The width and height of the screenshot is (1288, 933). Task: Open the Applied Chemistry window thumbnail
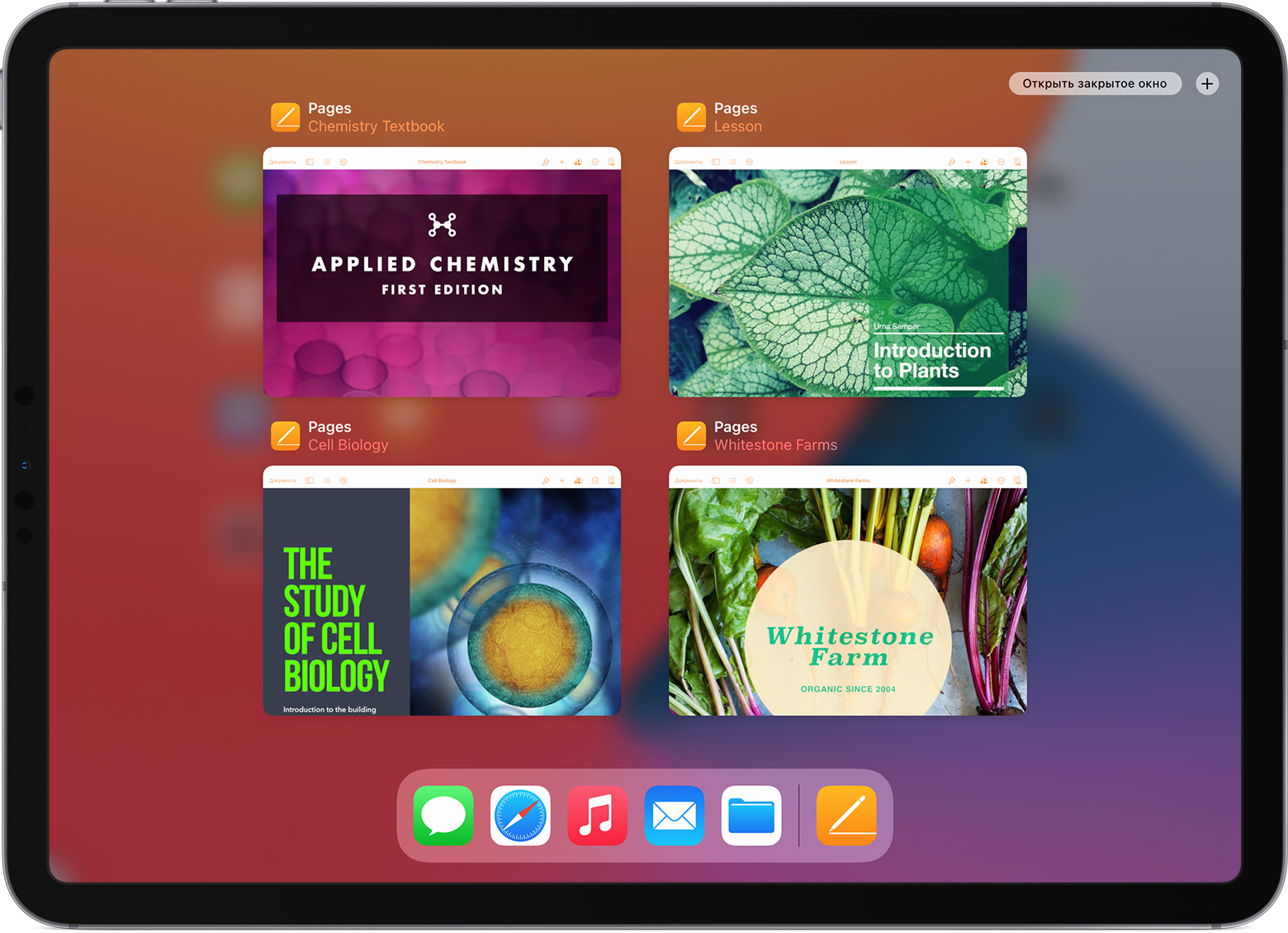point(442,272)
